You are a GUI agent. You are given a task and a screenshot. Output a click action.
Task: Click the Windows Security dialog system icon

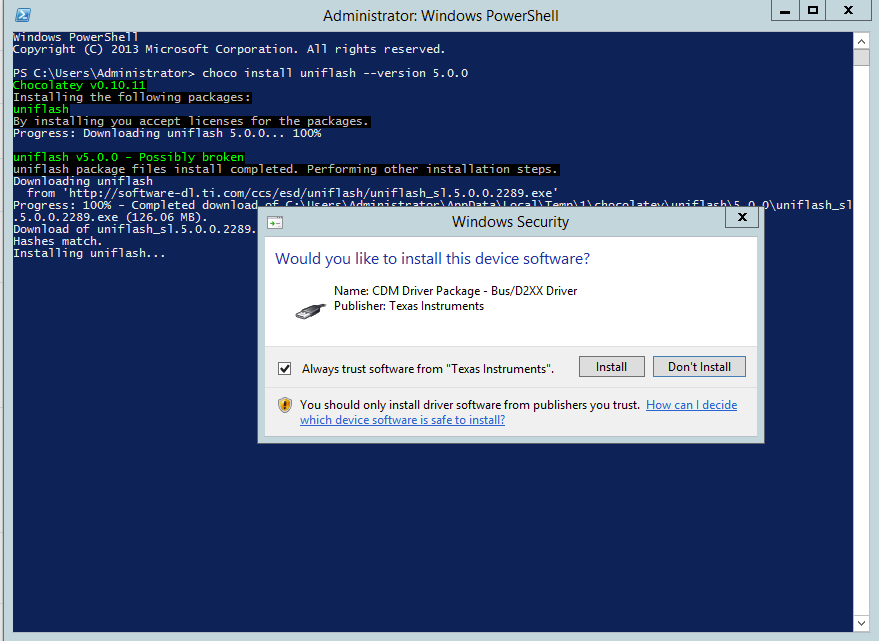276,222
